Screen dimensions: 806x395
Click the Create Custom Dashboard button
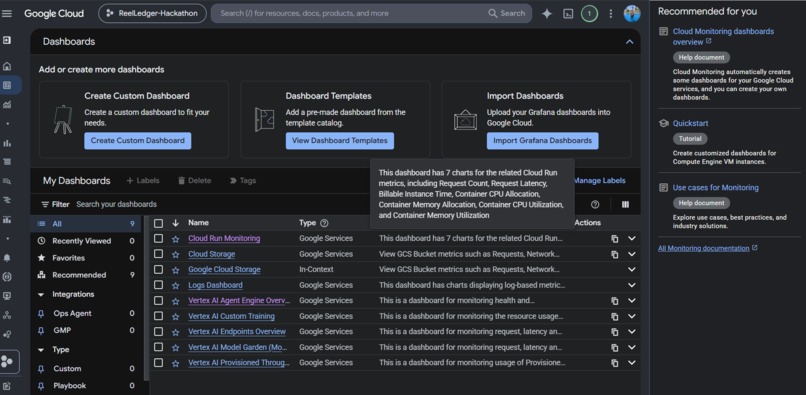(x=138, y=141)
